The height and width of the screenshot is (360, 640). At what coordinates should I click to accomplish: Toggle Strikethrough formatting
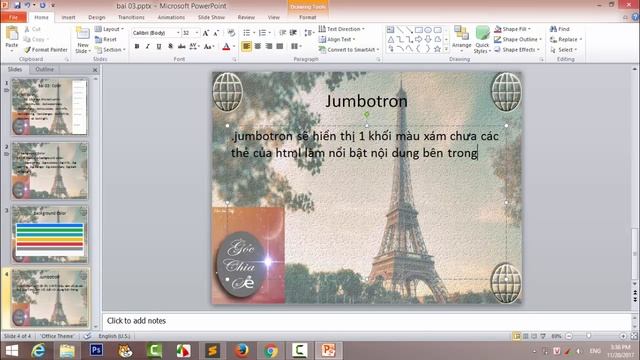[x=182, y=46]
